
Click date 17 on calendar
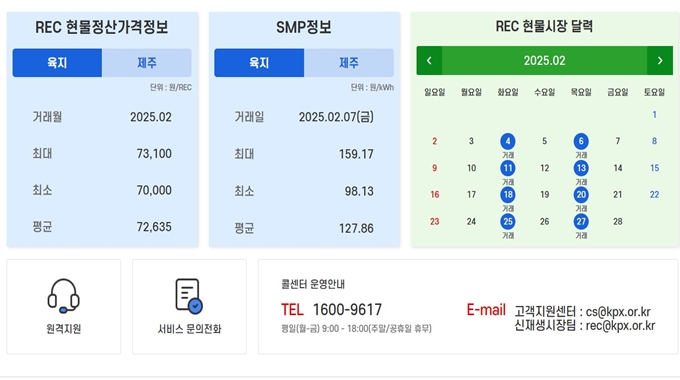click(x=471, y=194)
